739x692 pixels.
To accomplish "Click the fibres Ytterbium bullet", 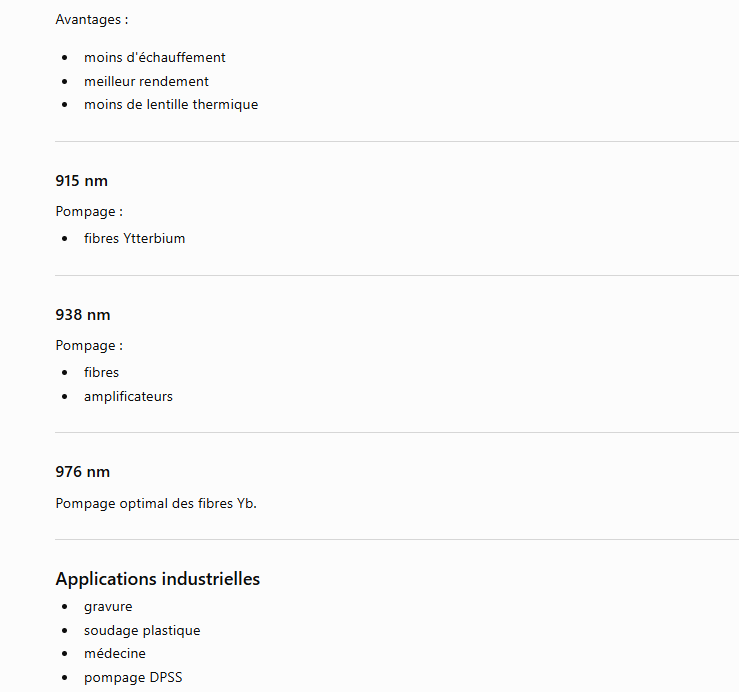I will 134,239.
